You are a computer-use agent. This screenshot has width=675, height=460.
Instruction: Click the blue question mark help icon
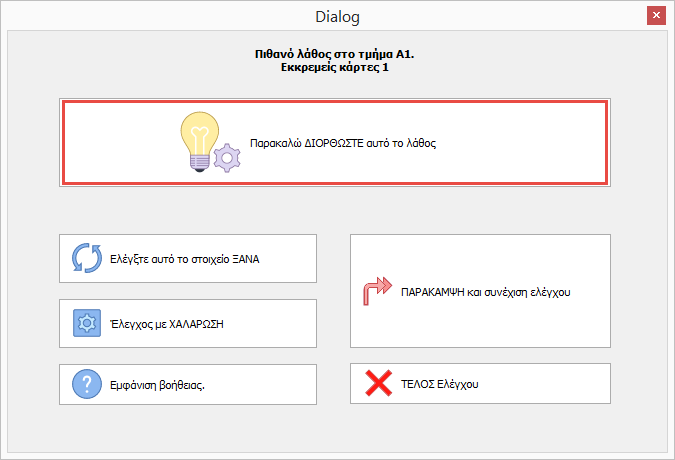(85, 384)
